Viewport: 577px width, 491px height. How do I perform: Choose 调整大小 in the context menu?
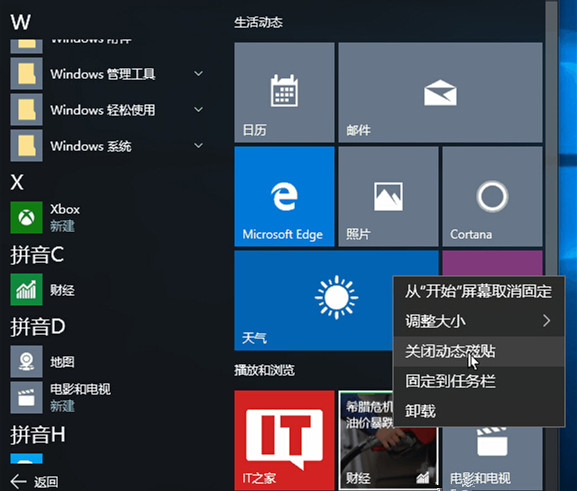click(479, 321)
